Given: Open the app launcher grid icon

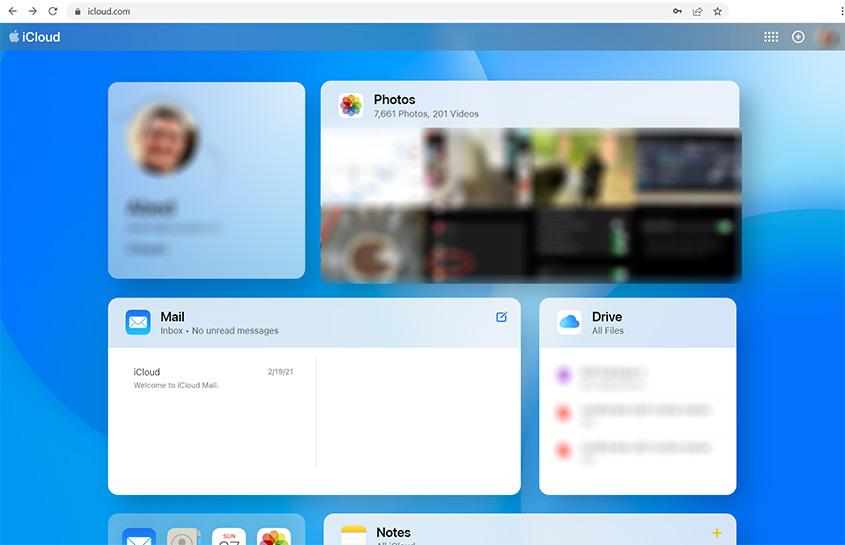Looking at the screenshot, I should pyautogui.click(x=771, y=37).
